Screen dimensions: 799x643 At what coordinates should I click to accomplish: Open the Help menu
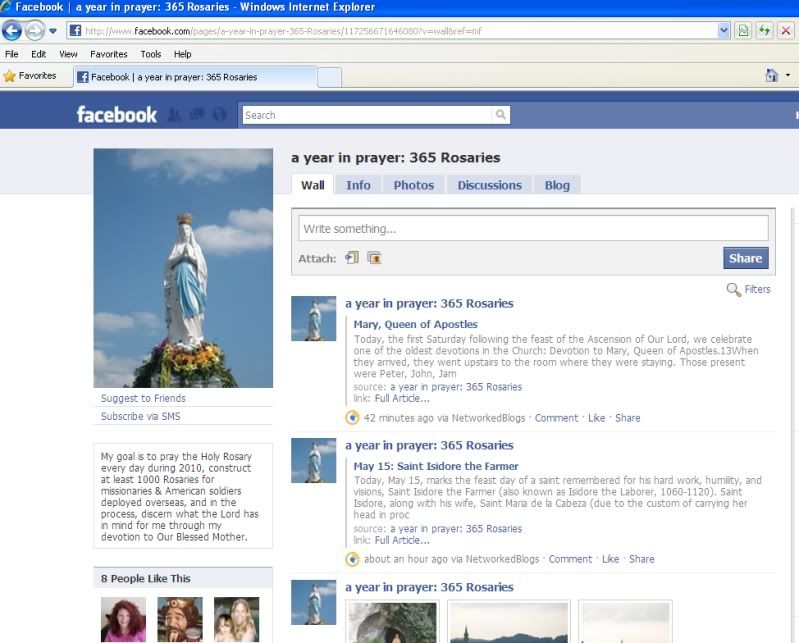coord(182,54)
